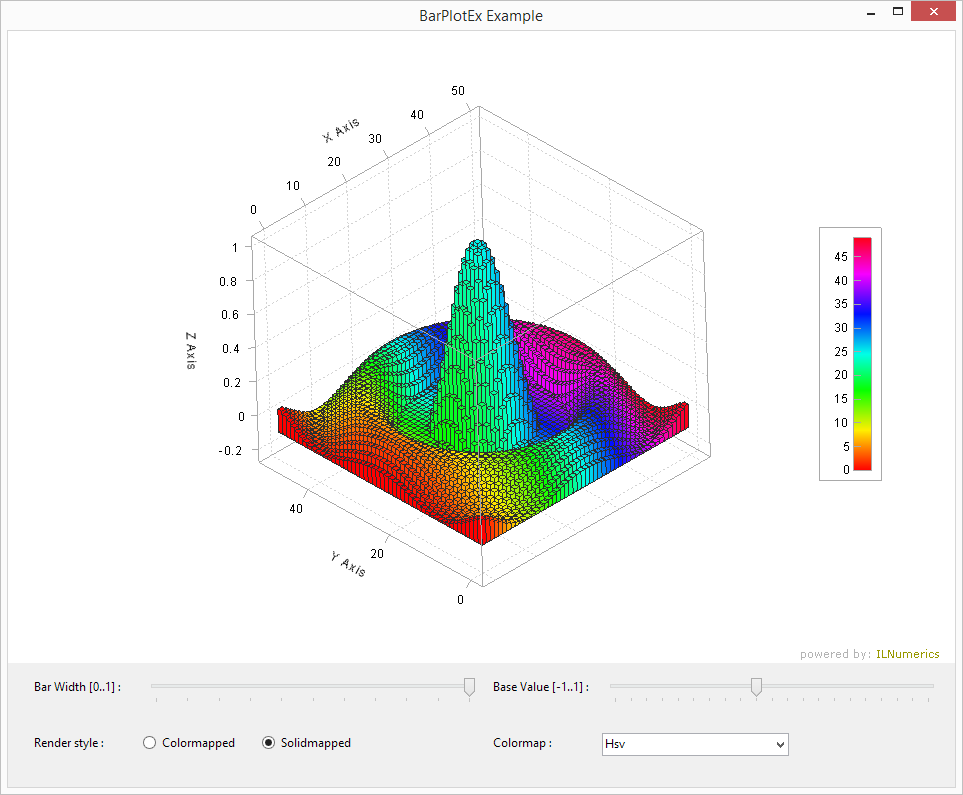Click the far right of Base Value track

[930, 686]
